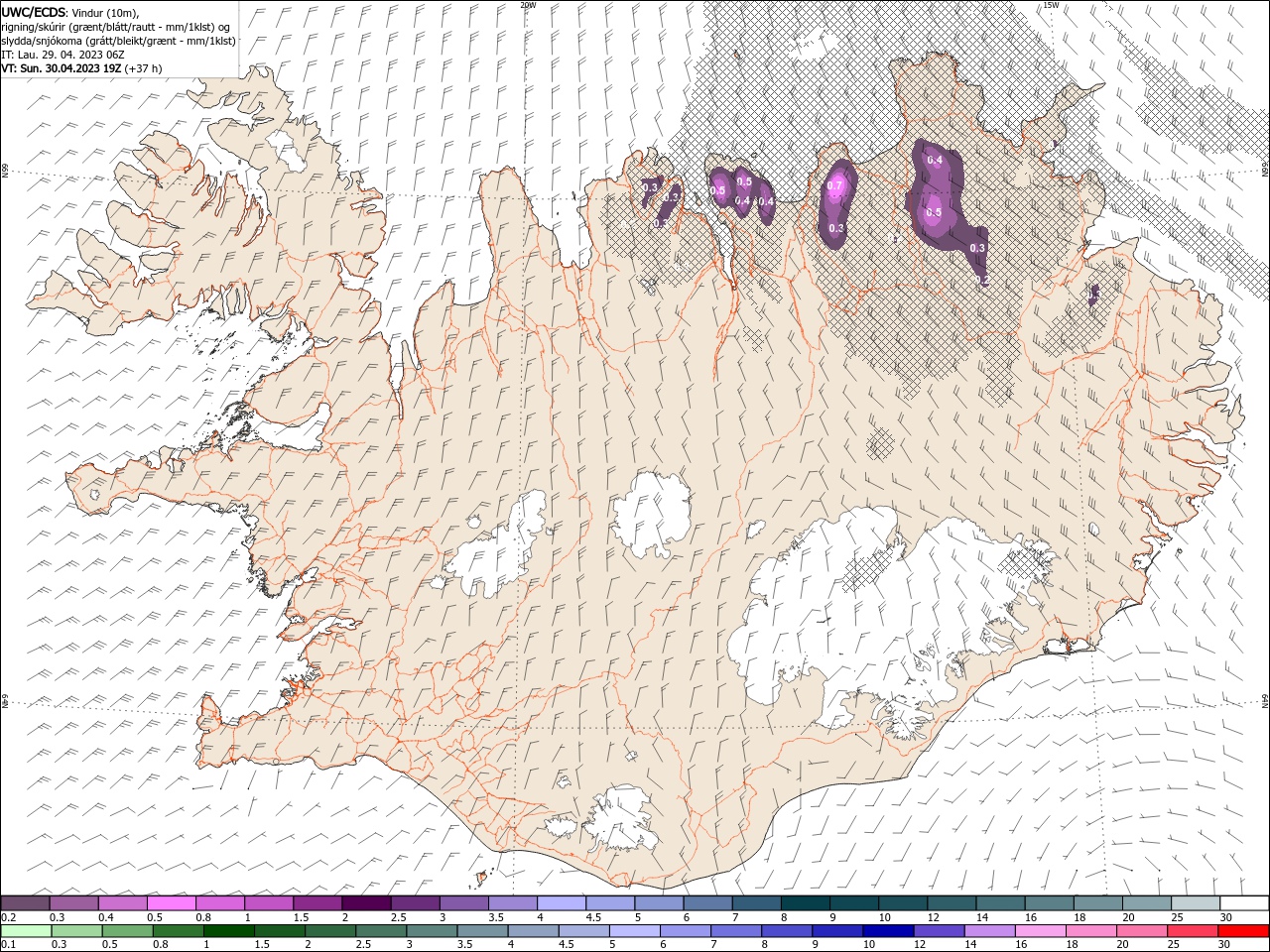Click the 14 value on the upper colour scale

[980, 917]
